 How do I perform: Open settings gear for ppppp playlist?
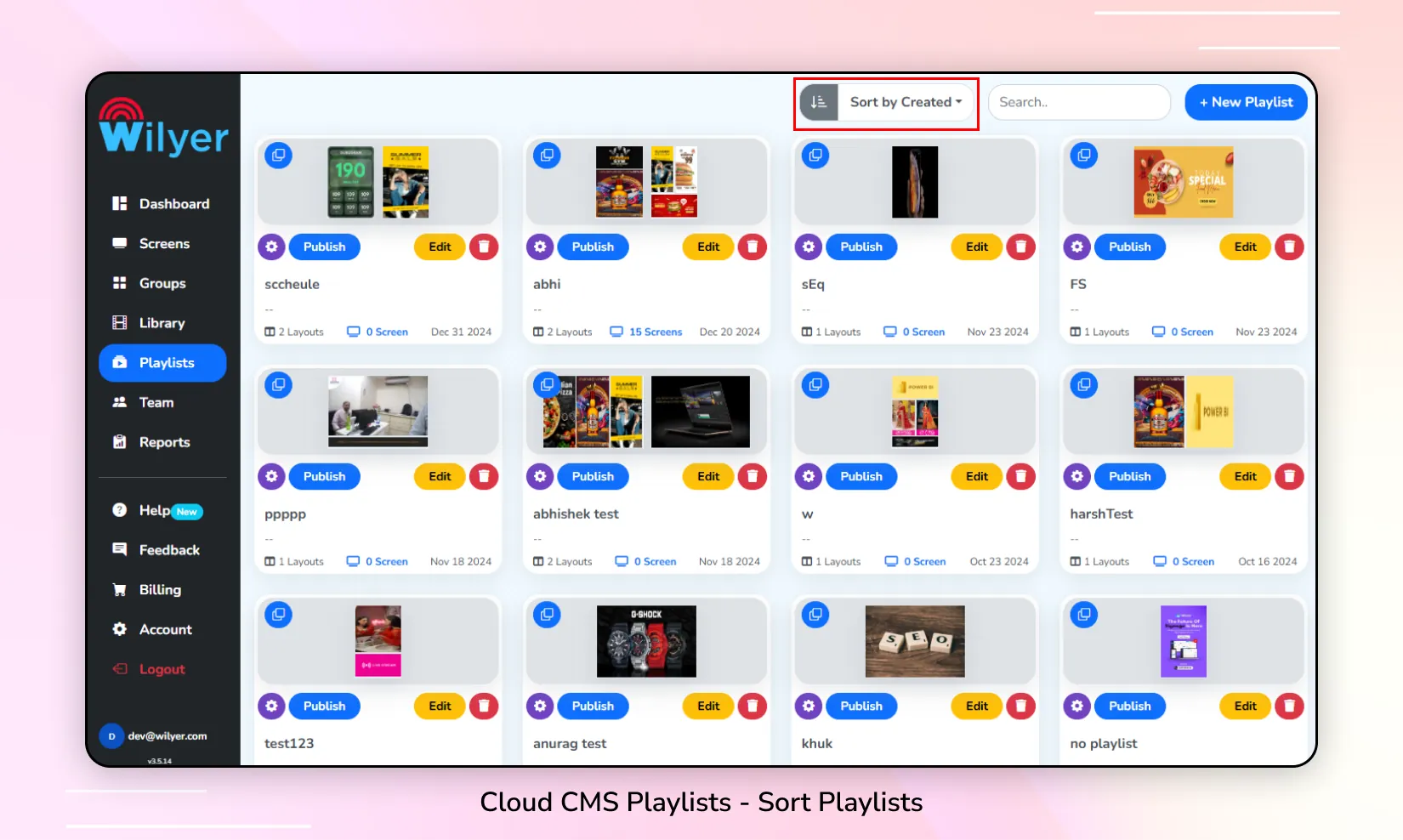tap(271, 477)
